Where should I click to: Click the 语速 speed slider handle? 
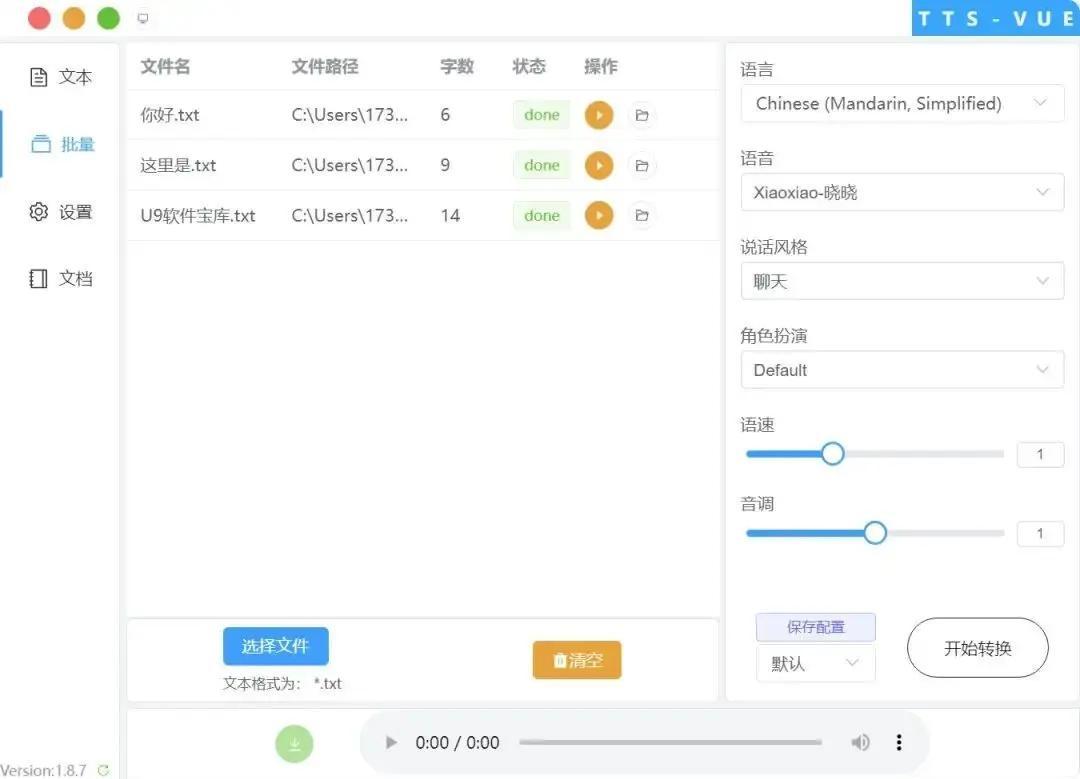click(x=833, y=454)
